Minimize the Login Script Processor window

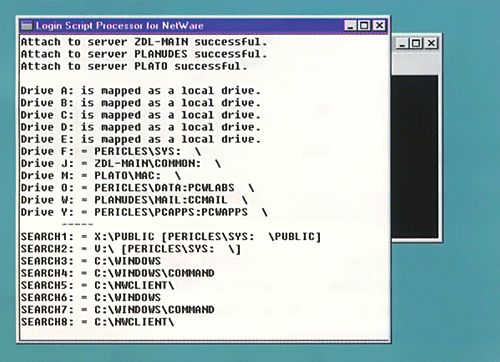click(x=350, y=26)
